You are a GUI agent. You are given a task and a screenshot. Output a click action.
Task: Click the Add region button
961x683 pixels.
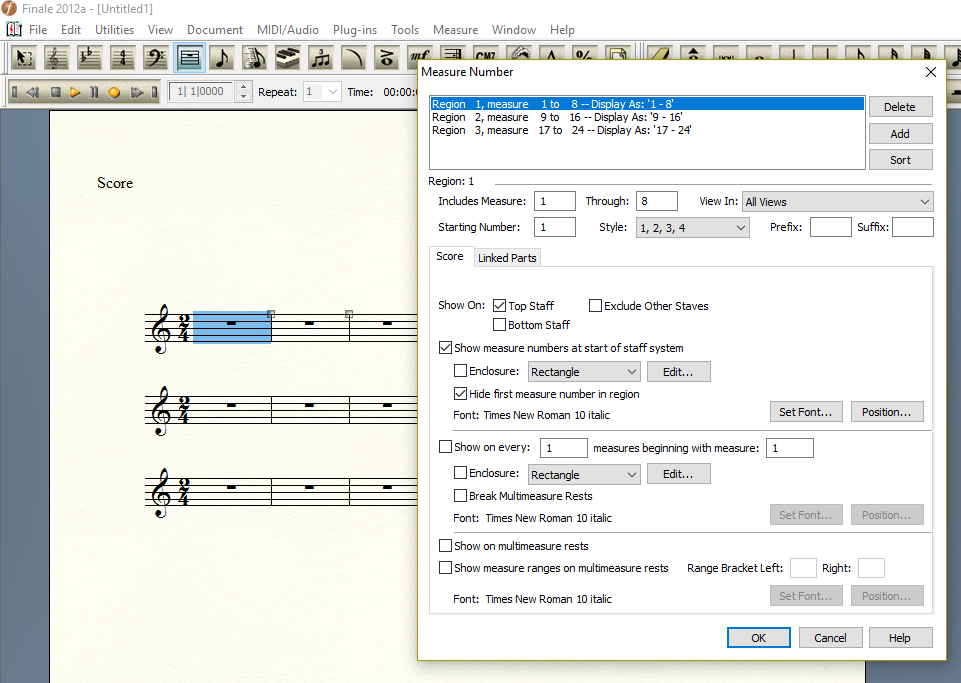(x=900, y=133)
